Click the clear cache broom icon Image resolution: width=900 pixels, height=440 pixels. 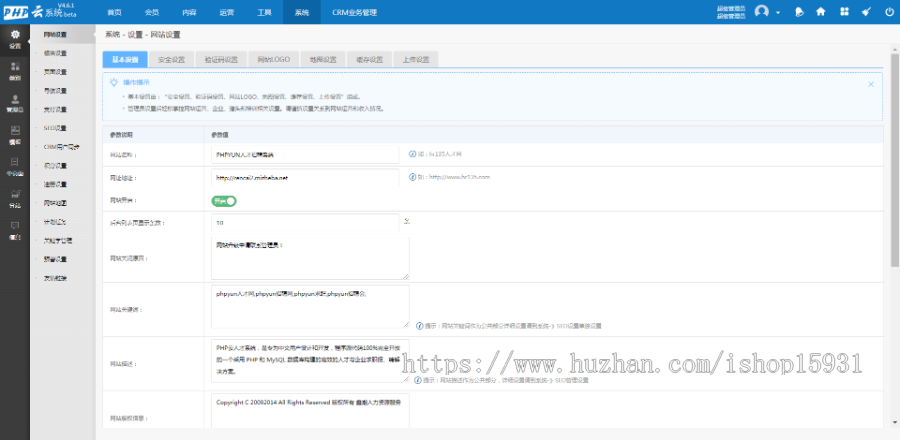865,12
